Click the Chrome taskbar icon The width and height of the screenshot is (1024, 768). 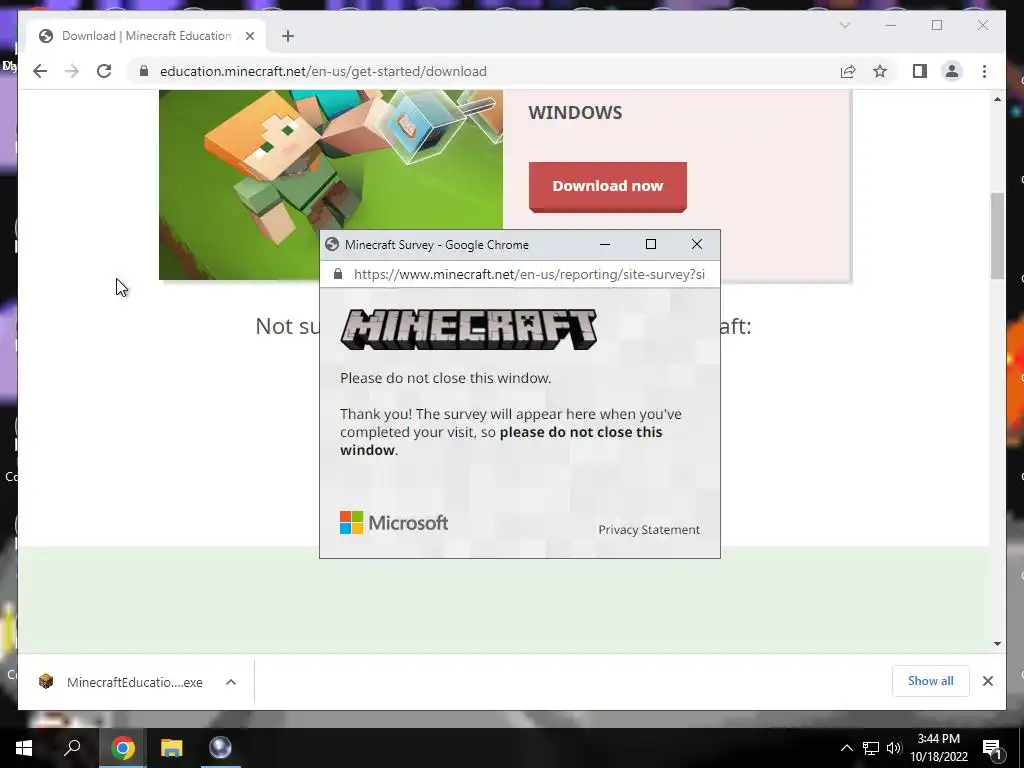pos(122,748)
